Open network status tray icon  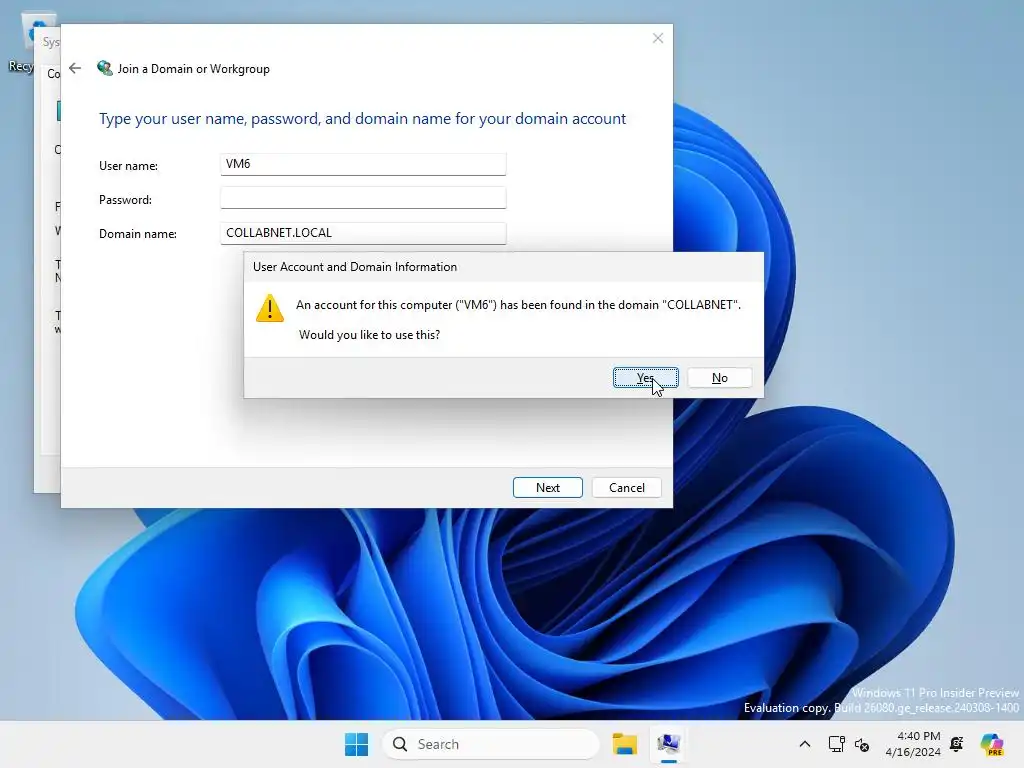(x=836, y=744)
